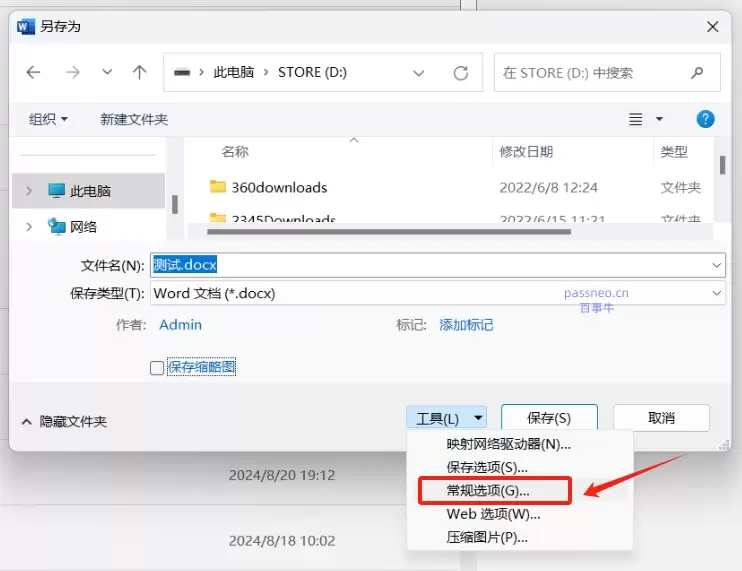The width and height of the screenshot is (742, 571).
Task: Enable the 保存缩略图 checkbox
Action: click(157, 368)
